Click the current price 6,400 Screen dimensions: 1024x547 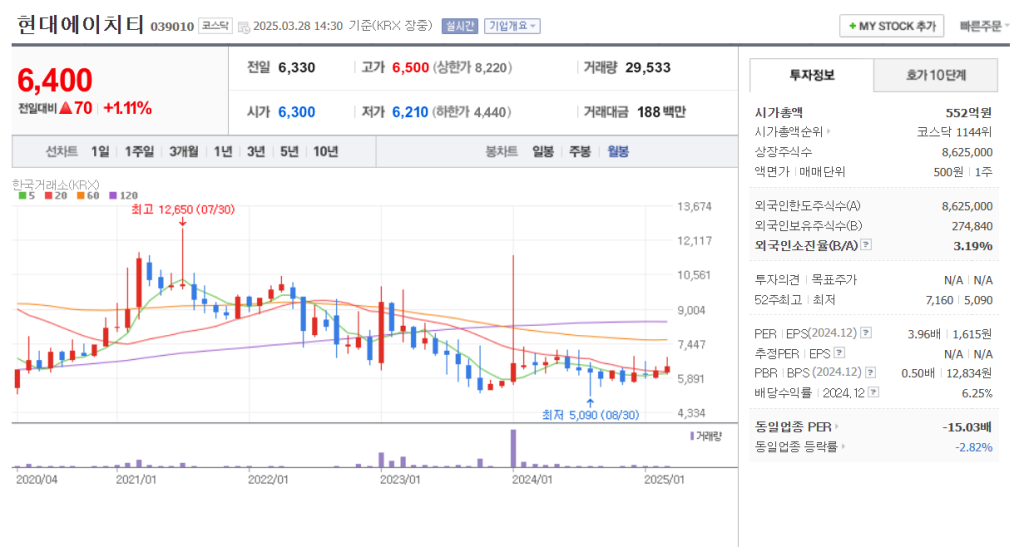55,80
